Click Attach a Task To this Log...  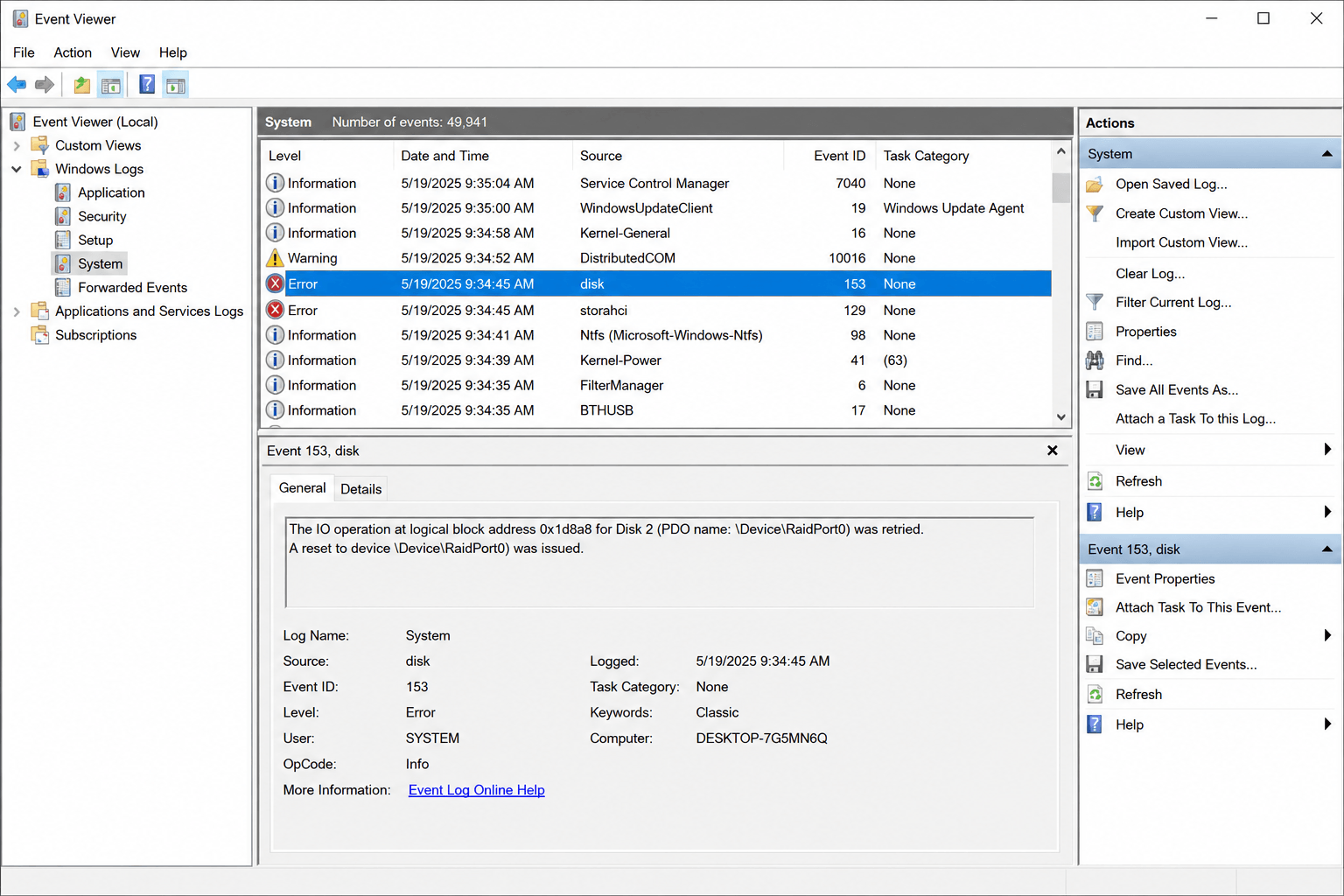[1196, 419]
